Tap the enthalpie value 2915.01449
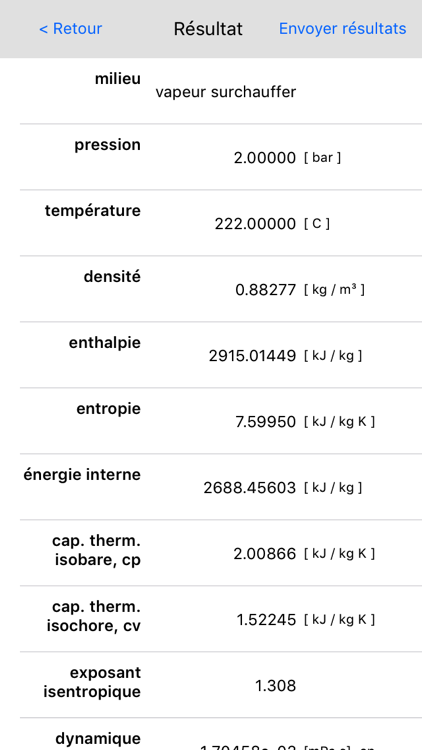This screenshot has width=422, height=750. click(x=253, y=356)
